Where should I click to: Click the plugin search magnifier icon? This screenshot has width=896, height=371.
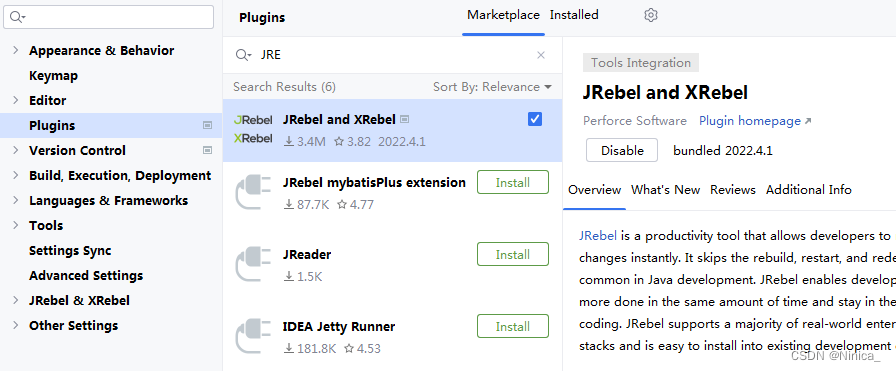coord(243,55)
